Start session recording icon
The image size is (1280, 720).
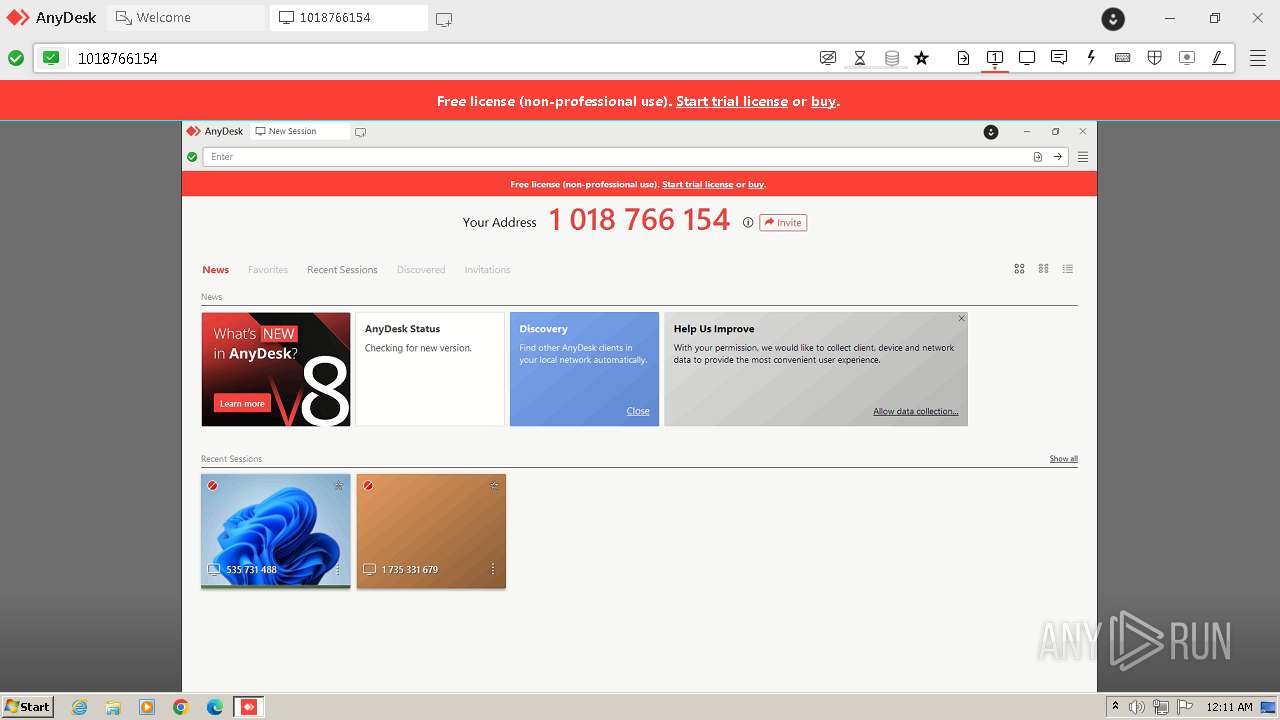point(1187,58)
